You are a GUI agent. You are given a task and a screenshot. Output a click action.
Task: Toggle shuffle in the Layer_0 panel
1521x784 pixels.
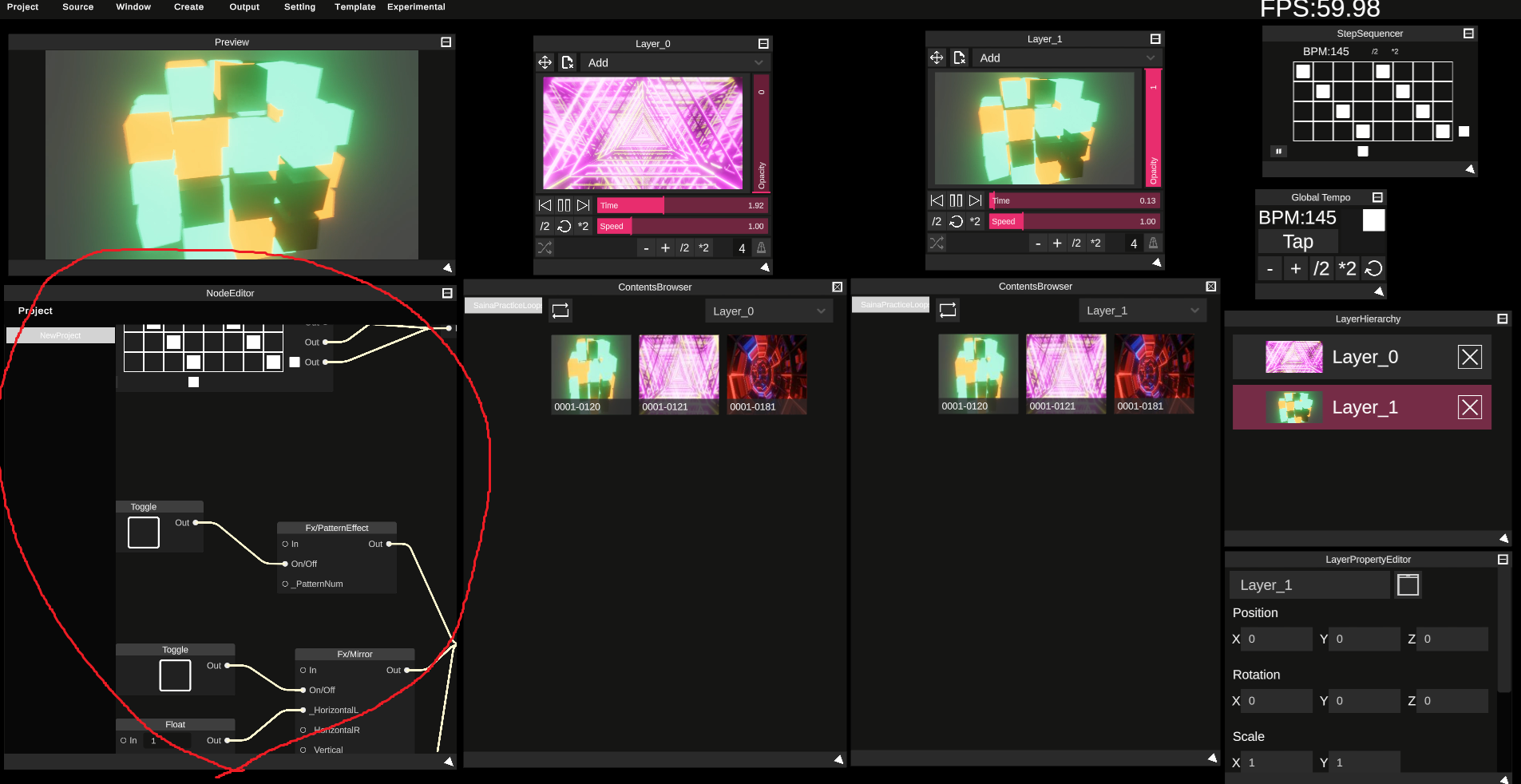point(545,248)
